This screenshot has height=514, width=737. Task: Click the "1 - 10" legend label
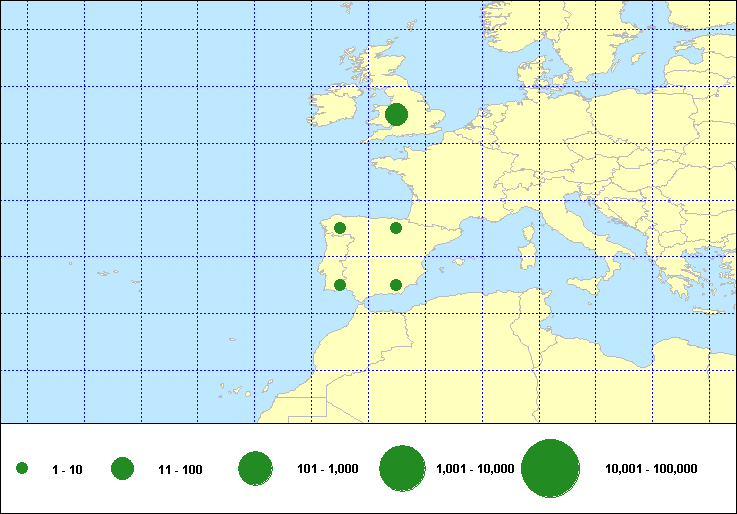pos(67,470)
